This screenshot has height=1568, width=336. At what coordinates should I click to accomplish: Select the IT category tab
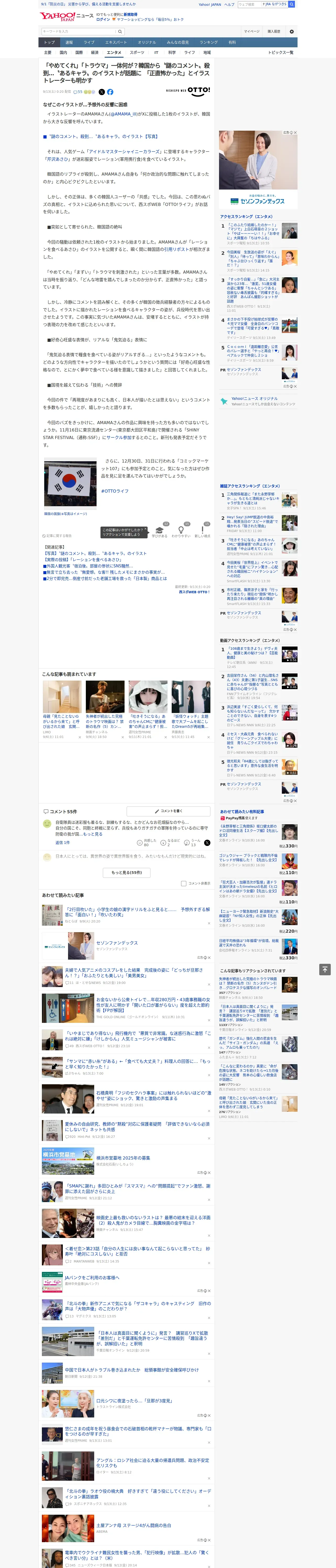[156, 53]
